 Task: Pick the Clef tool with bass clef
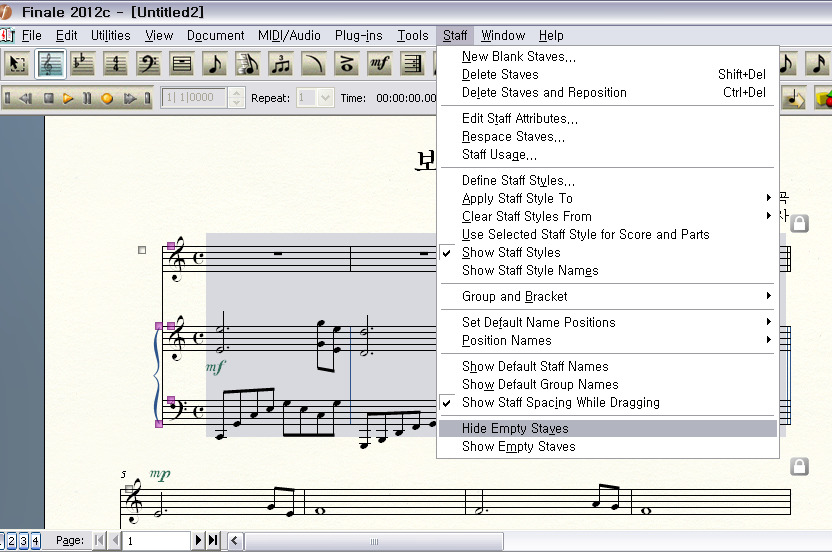(148, 64)
